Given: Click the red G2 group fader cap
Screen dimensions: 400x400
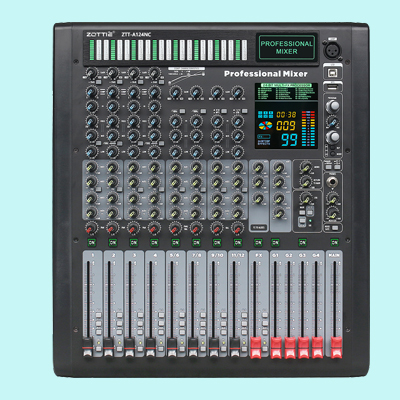Looking at the screenshot, I should (x=290, y=347).
